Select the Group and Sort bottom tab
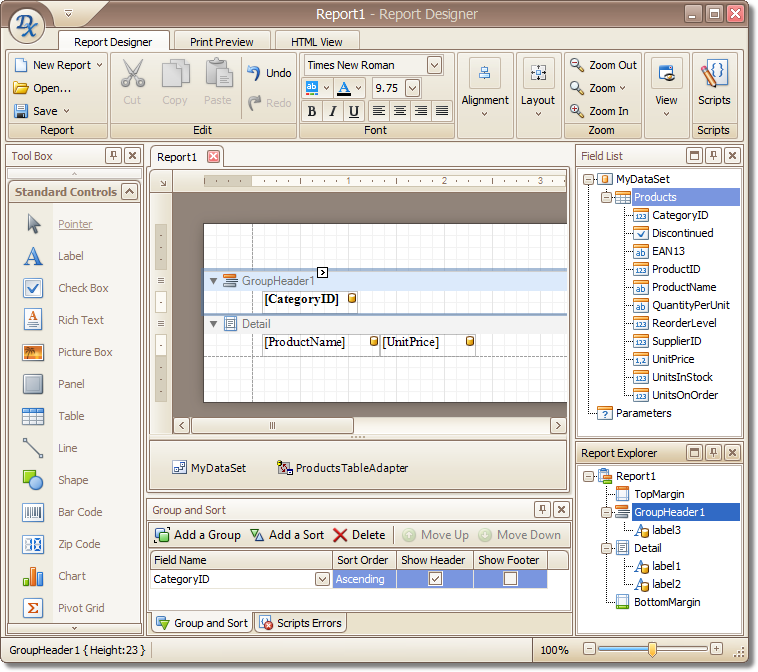758x672 pixels. coord(202,623)
